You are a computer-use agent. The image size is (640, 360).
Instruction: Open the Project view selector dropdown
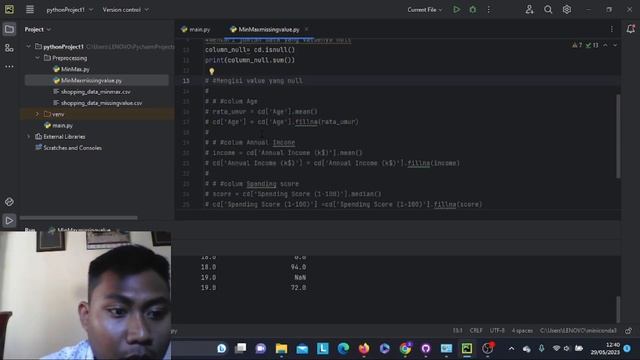(38, 29)
